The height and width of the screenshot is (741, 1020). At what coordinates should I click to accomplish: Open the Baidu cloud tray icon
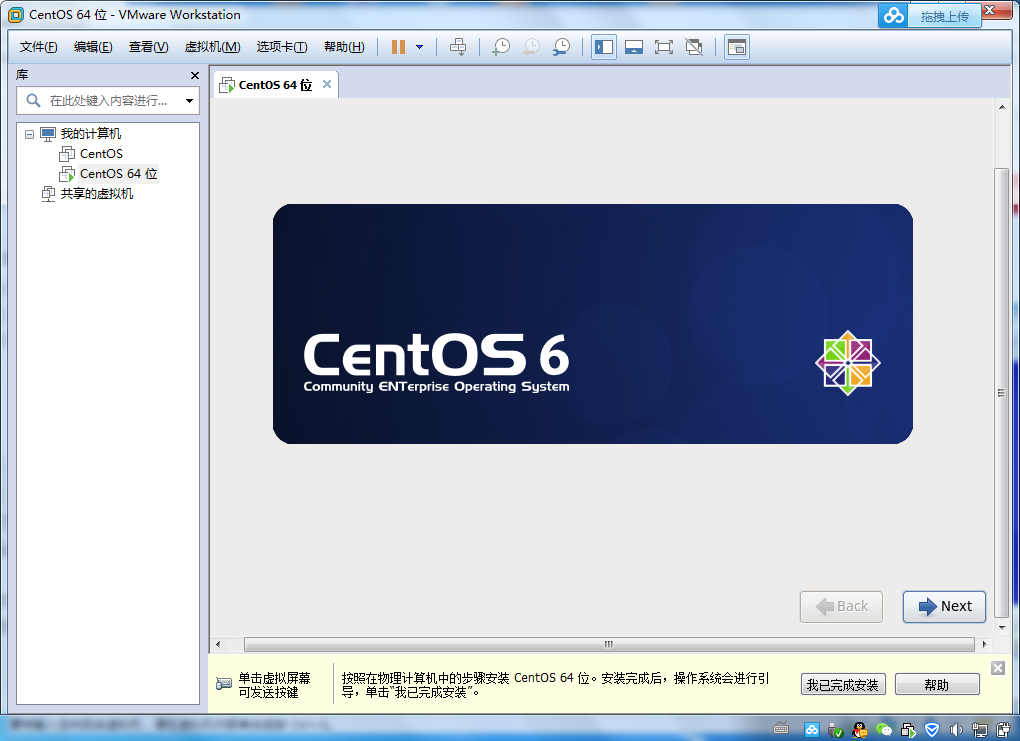point(811,730)
